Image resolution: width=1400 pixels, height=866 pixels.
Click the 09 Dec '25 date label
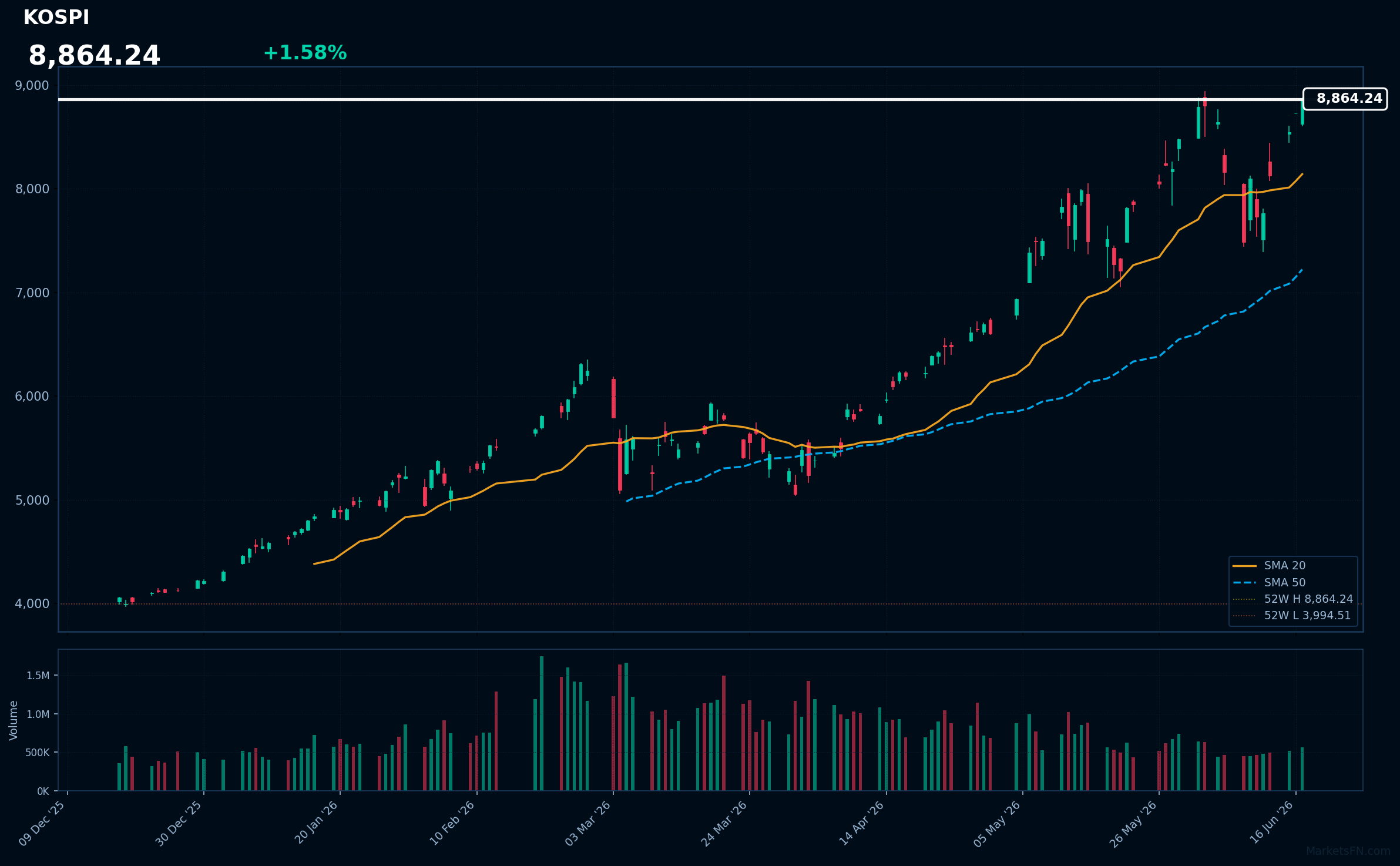tap(42, 824)
